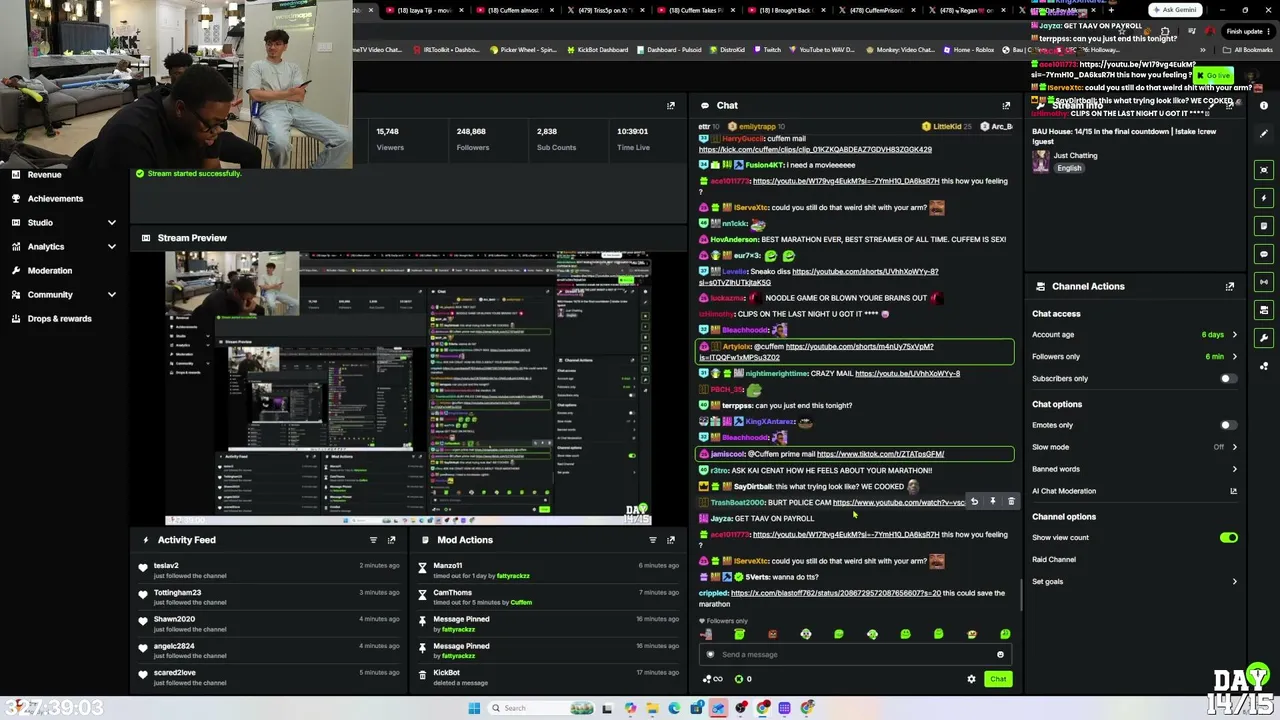This screenshot has height=720, width=1280.
Task: Turn off Show view count
Action: pos(1228,538)
